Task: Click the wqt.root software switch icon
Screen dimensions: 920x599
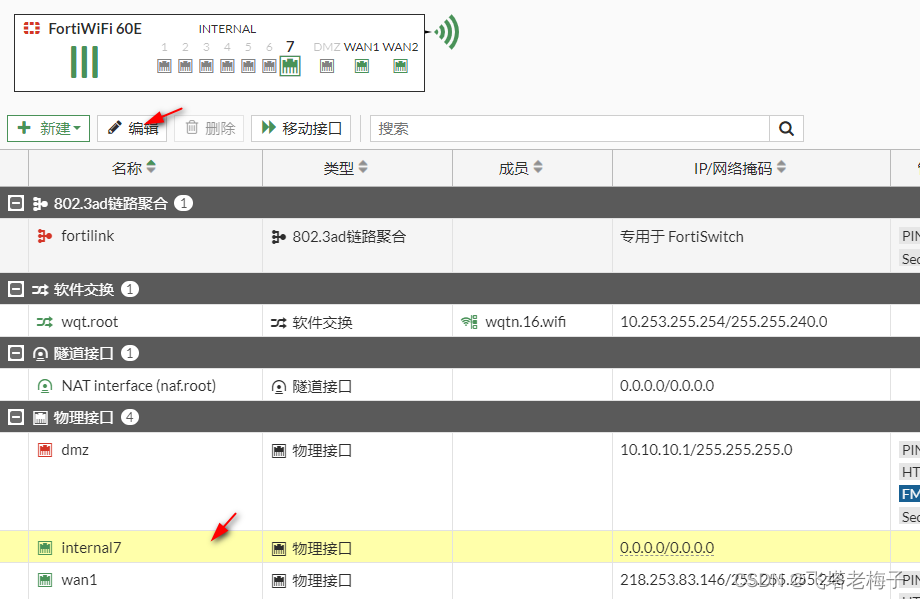Action: (45, 322)
